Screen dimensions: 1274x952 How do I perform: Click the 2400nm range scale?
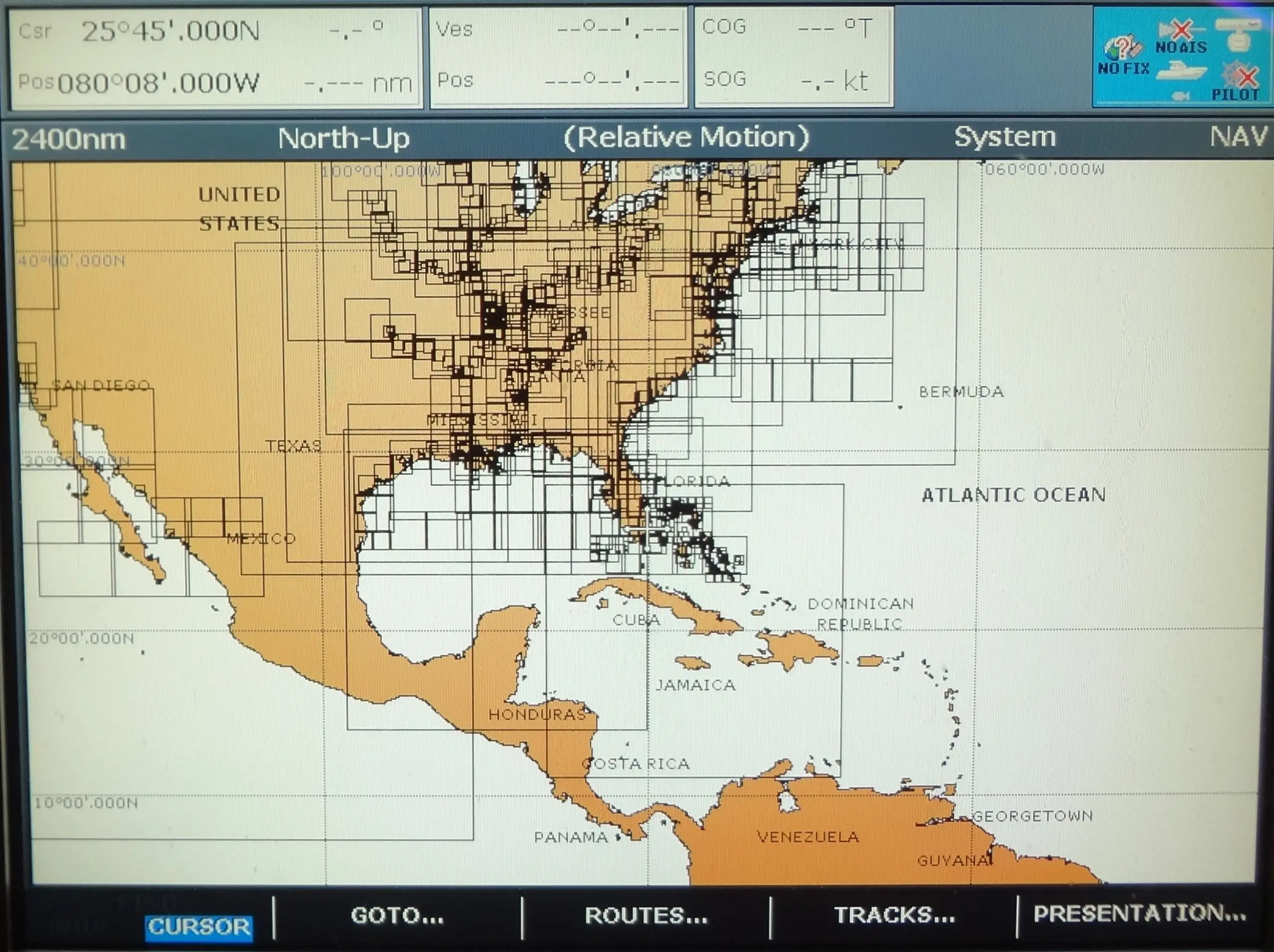[x=69, y=138]
